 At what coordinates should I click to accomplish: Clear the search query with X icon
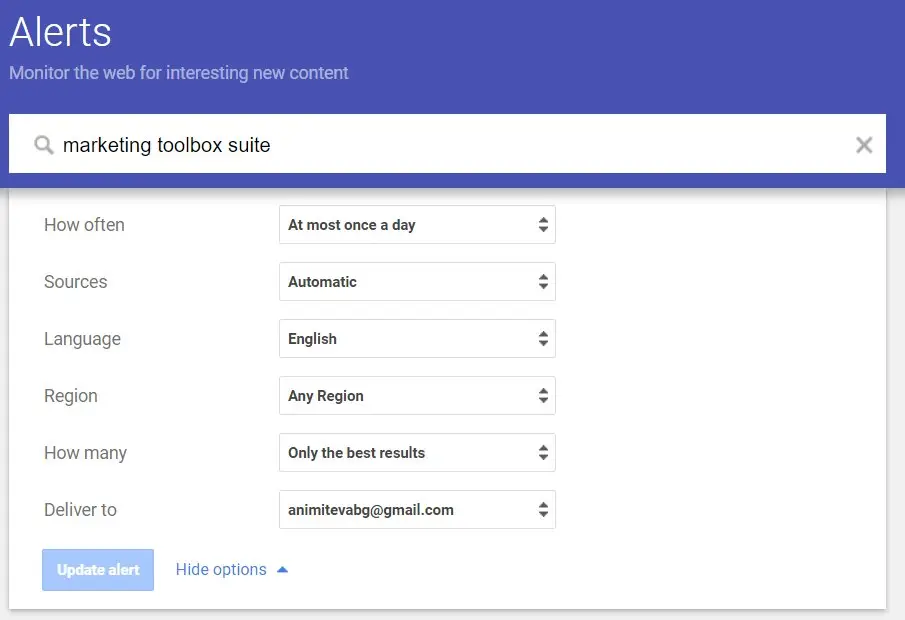coord(863,145)
